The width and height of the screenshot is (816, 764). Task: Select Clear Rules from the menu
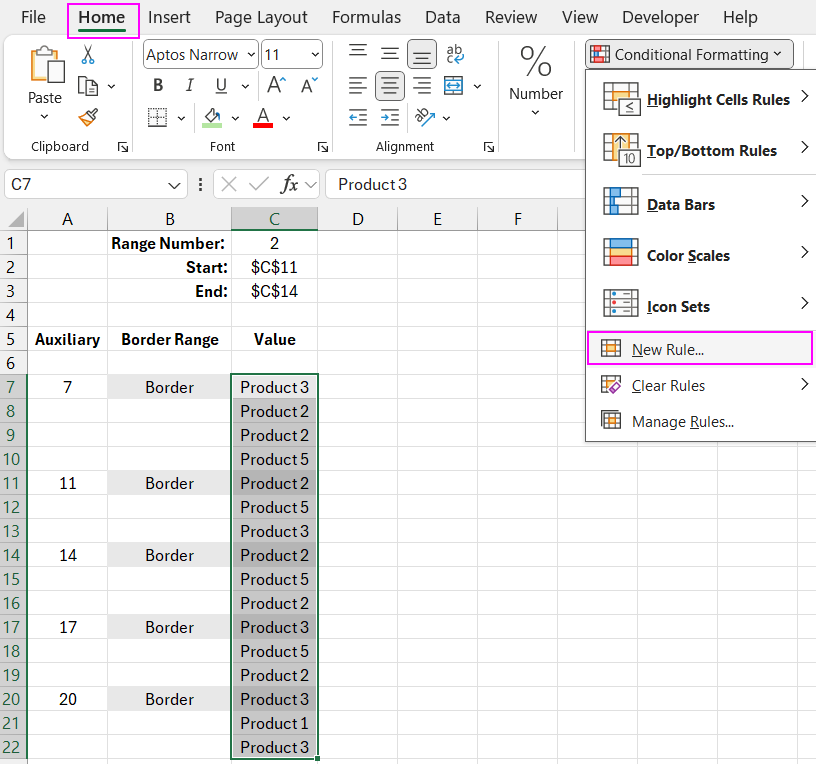coord(671,385)
